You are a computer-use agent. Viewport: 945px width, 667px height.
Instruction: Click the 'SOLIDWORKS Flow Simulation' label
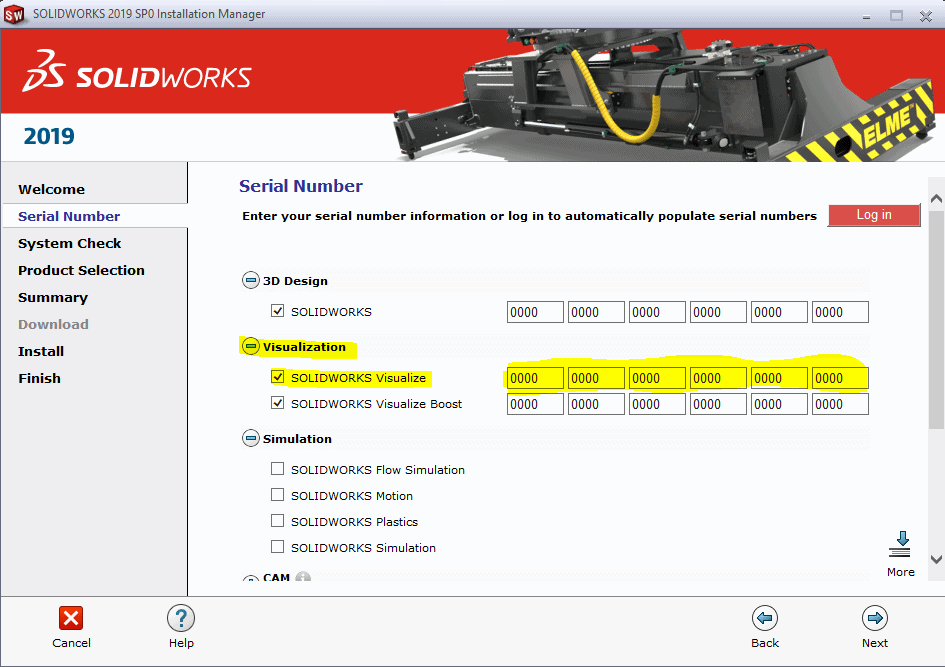click(x=378, y=470)
